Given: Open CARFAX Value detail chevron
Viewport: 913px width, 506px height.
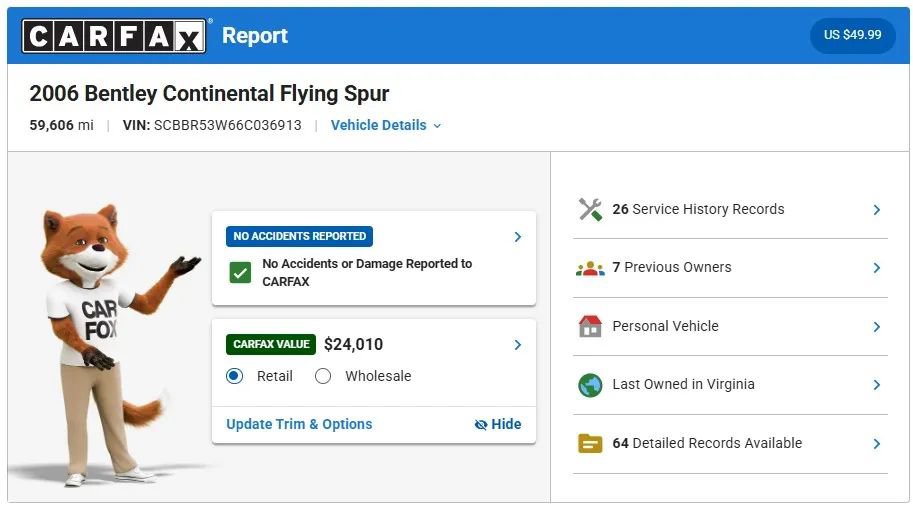Looking at the screenshot, I should click(x=517, y=345).
